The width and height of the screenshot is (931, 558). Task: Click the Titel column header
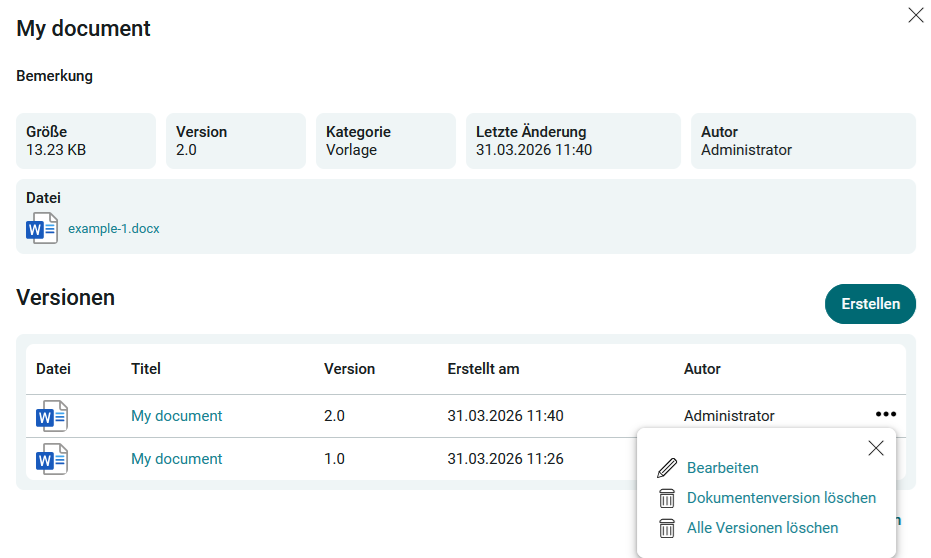point(146,369)
